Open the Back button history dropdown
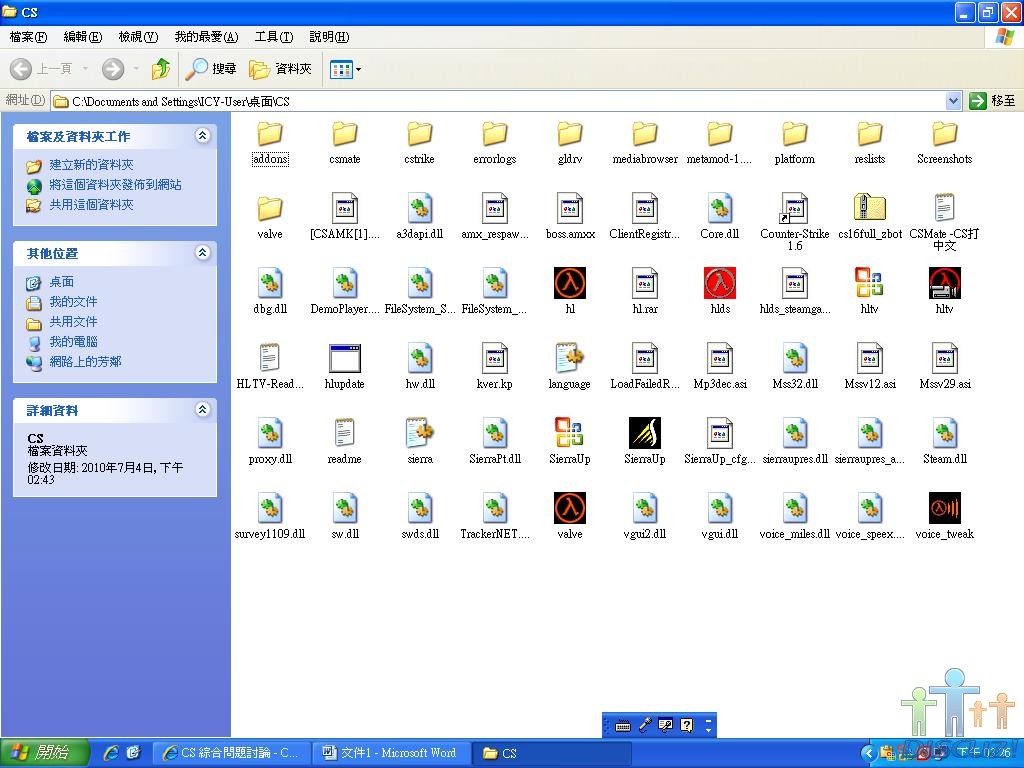 [x=85, y=69]
